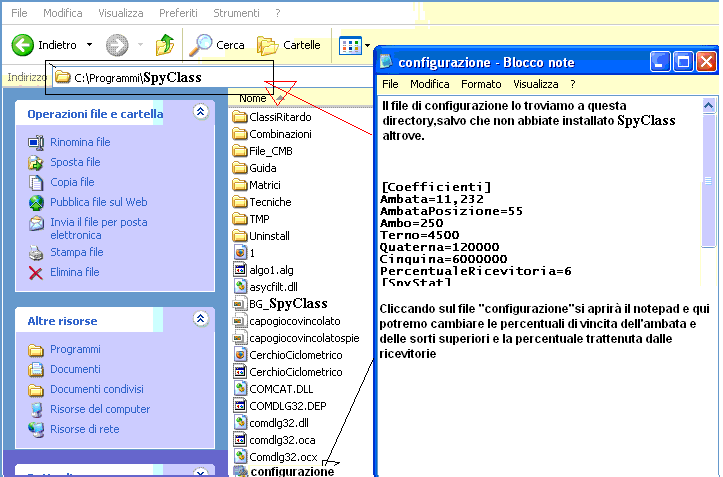
Task: Open Risorse del computer link
Action: tap(100, 409)
